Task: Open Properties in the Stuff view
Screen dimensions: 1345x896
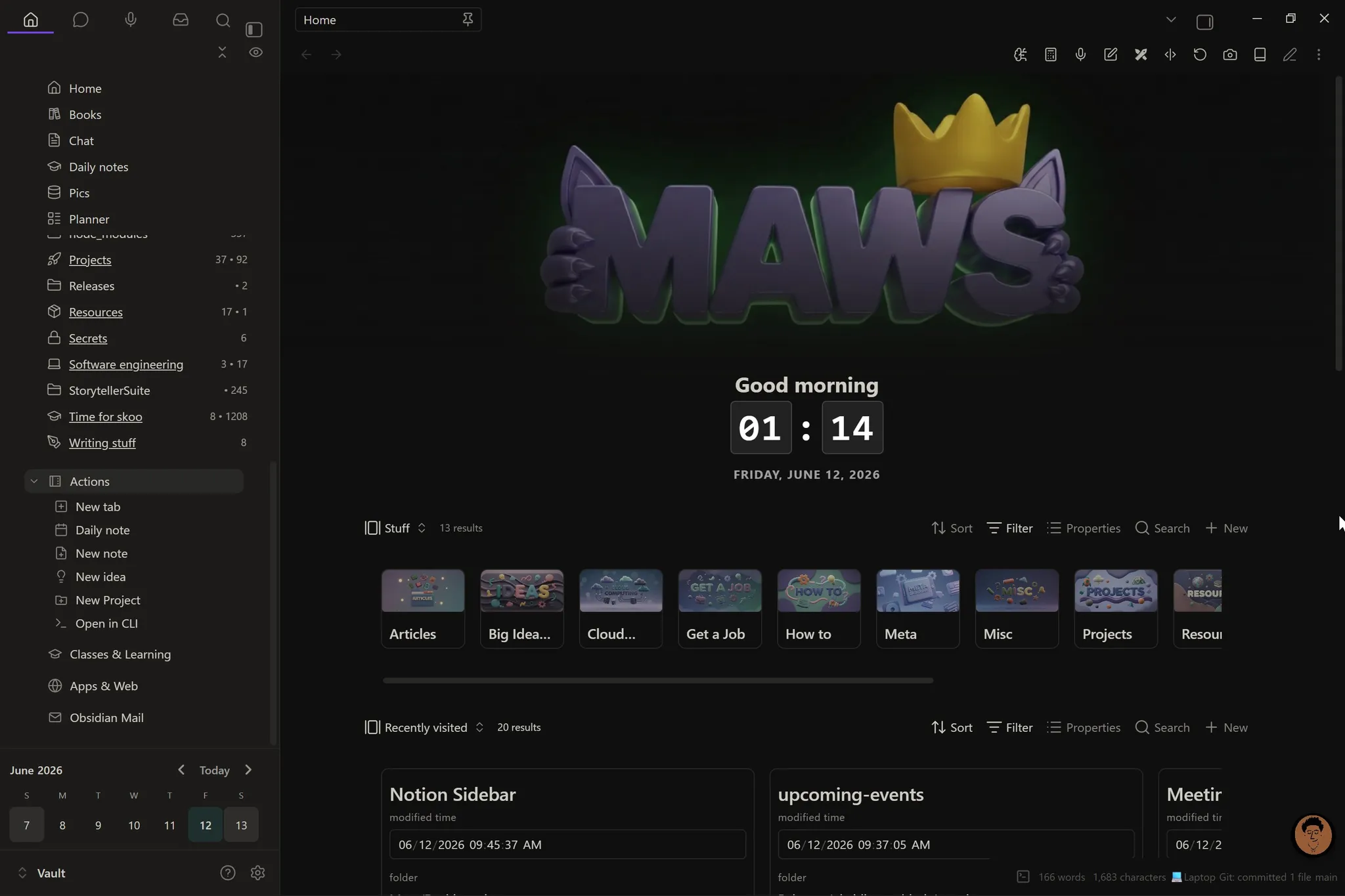Action: pos(1084,528)
